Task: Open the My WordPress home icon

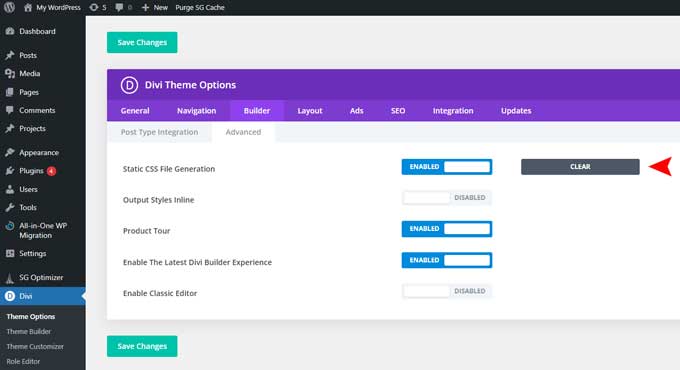Action: (28, 7)
